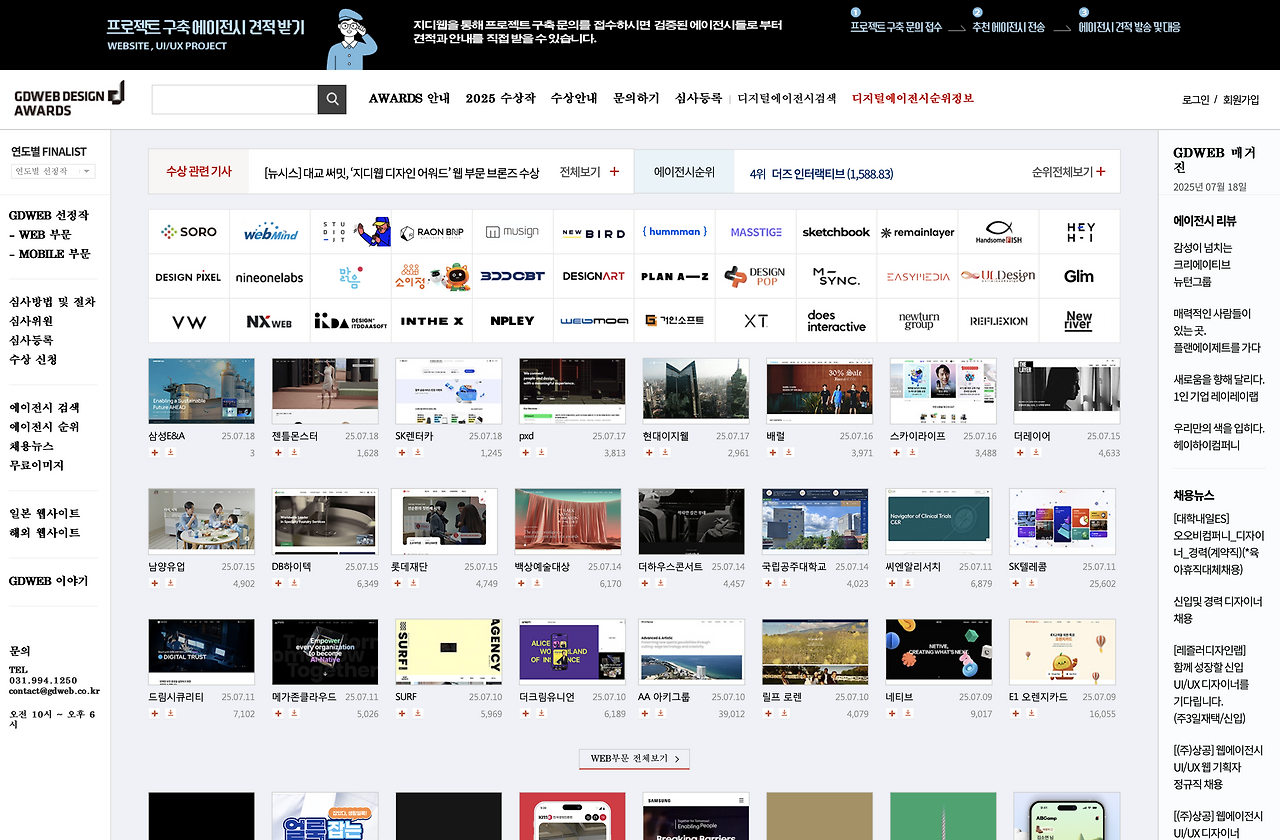
Task: Click the download icon under SK텔레콤
Action: click(x=1029, y=583)
